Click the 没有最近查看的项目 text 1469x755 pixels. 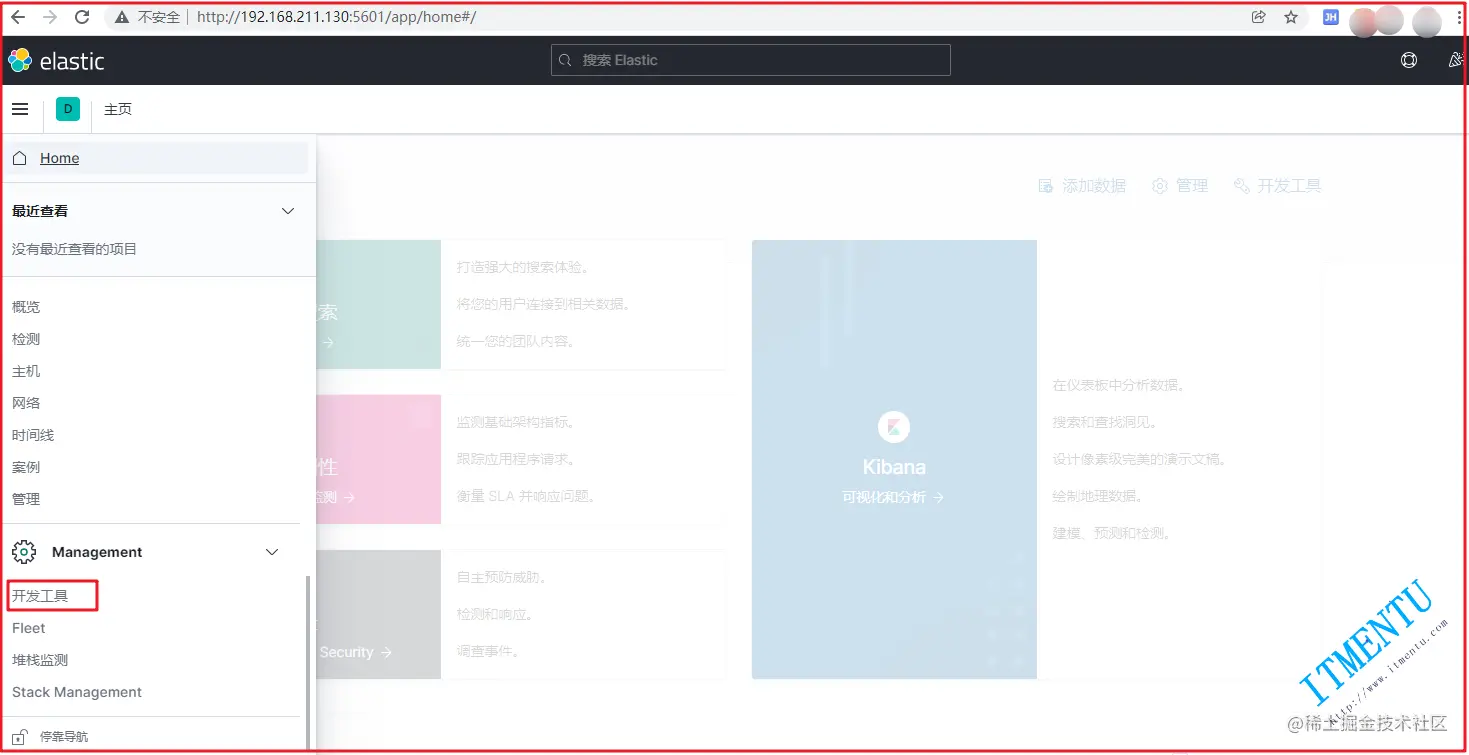click(74, 249)
